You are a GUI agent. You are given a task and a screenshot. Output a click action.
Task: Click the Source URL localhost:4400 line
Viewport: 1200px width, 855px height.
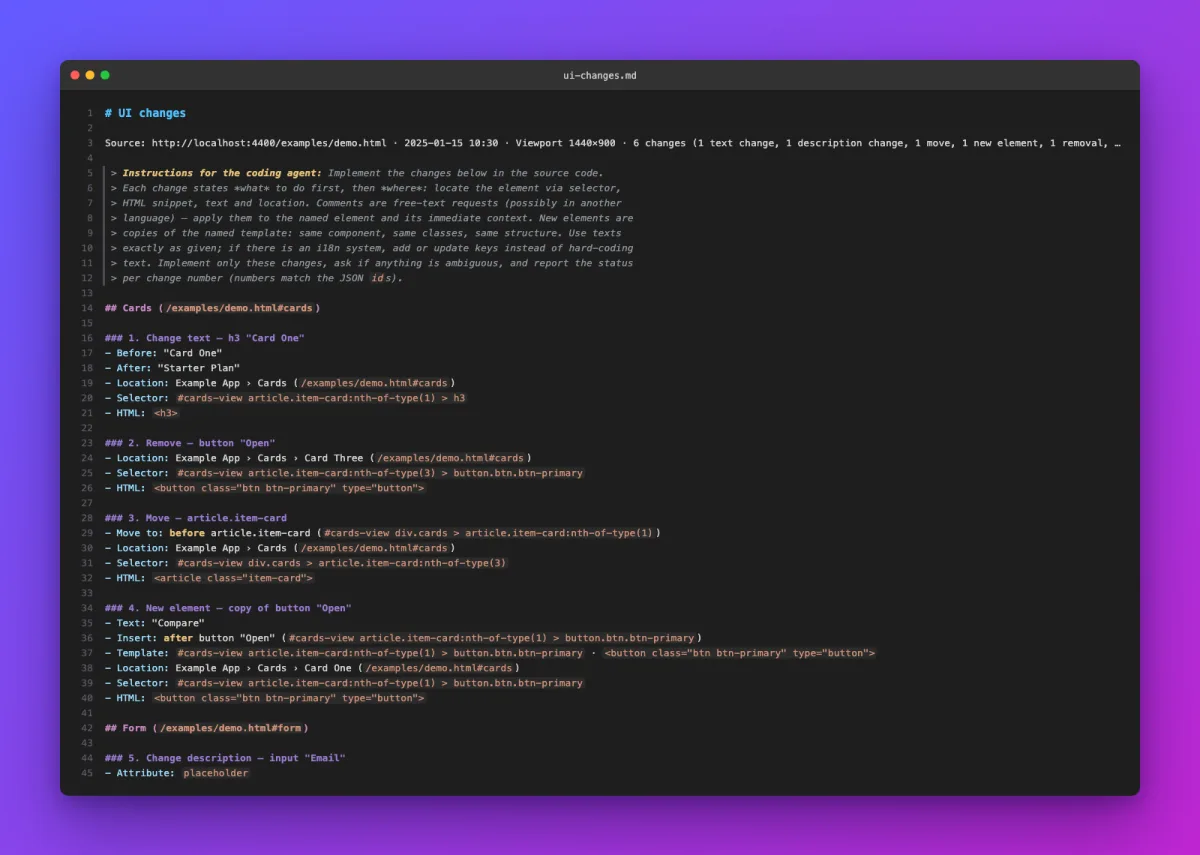tap(612, 143)
